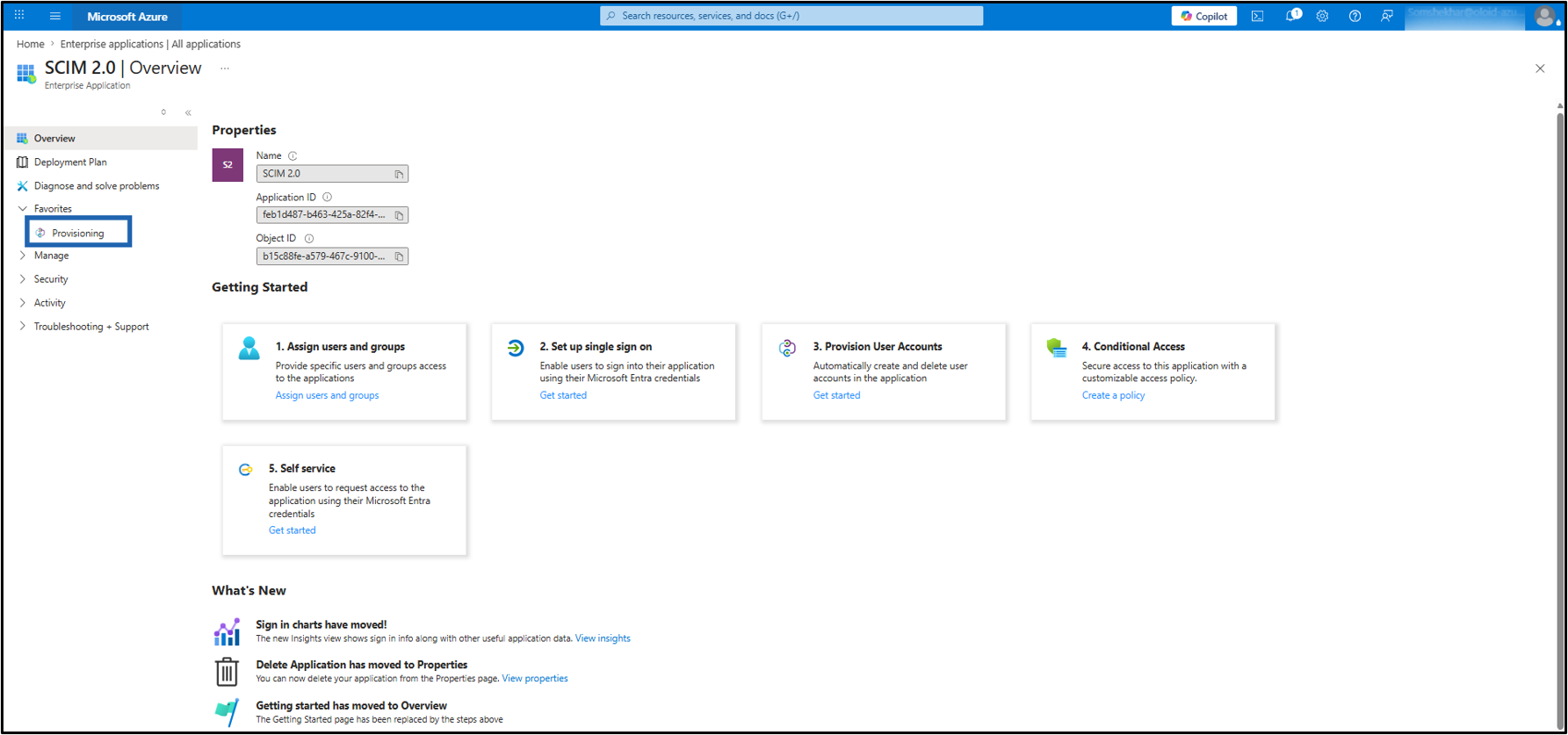
Task: Copy the Object ID value
Action: click(399, 256)
